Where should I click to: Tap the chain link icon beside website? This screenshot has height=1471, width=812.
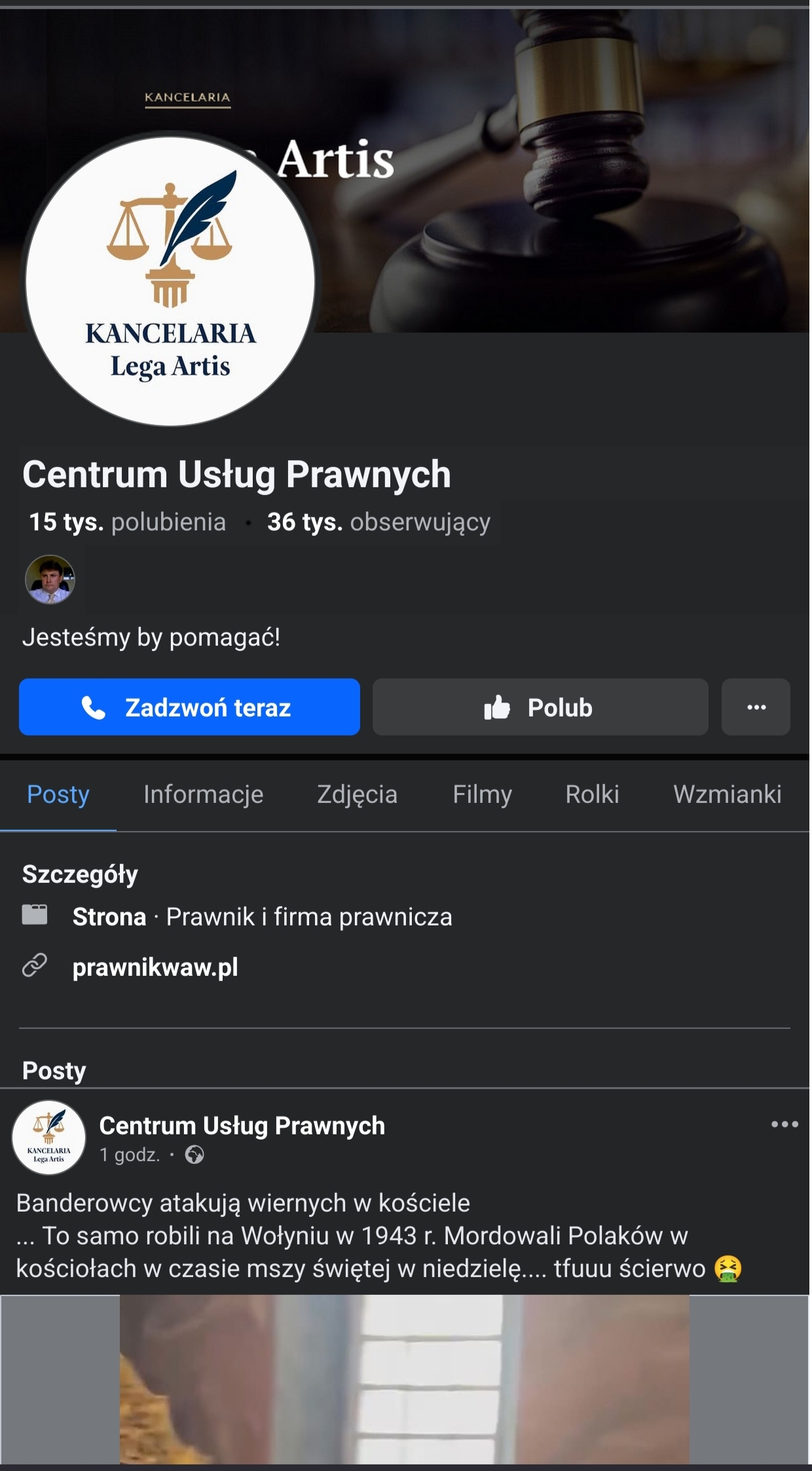(35, 965)
